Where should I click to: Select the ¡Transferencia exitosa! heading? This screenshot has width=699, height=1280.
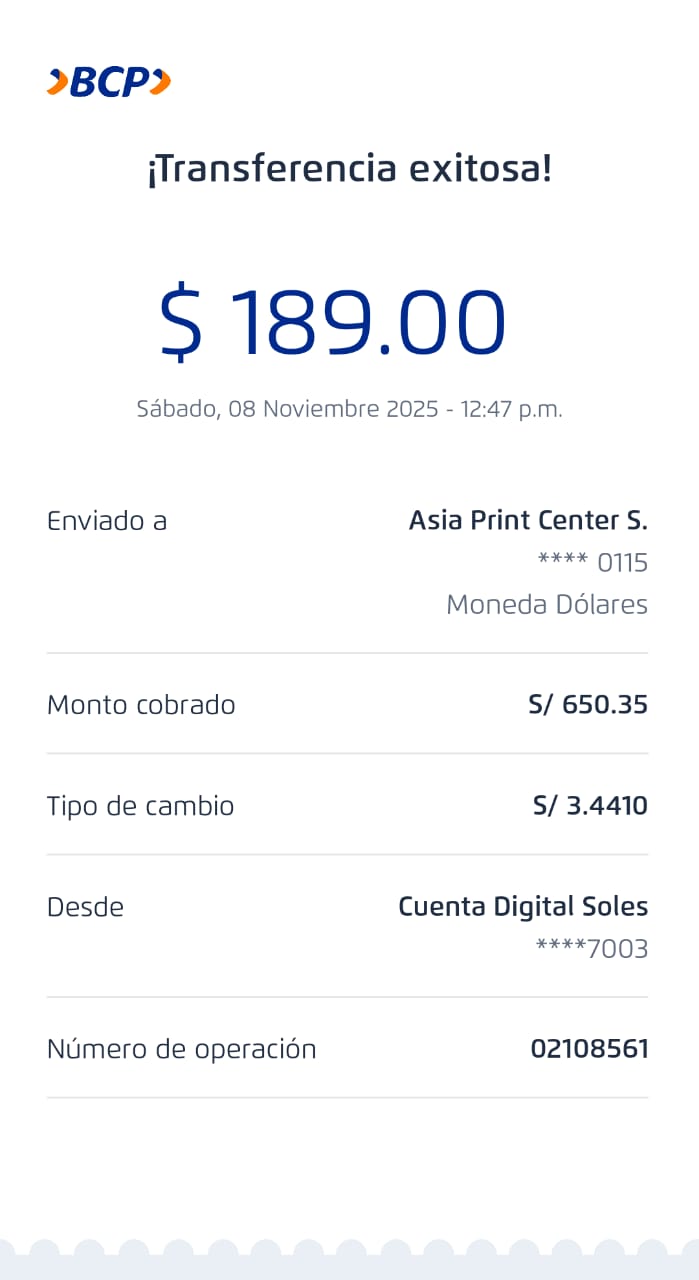coord(349,169)
